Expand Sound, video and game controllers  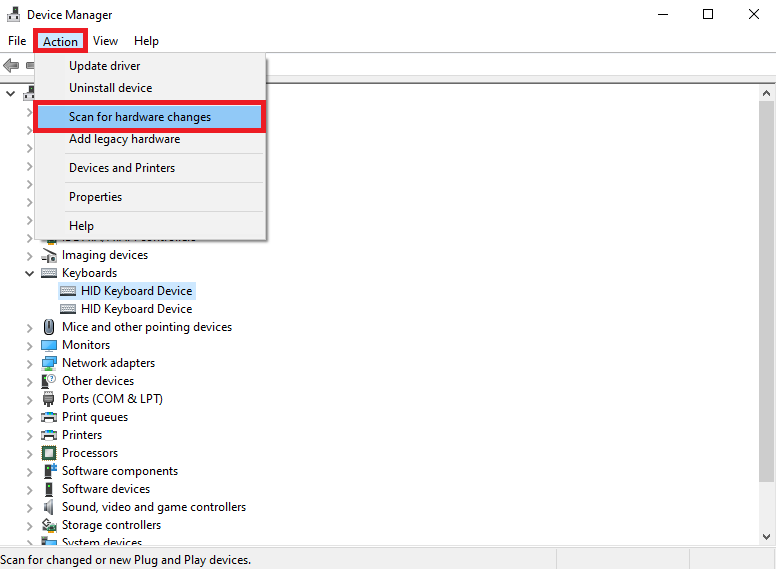tap(30, 508)
